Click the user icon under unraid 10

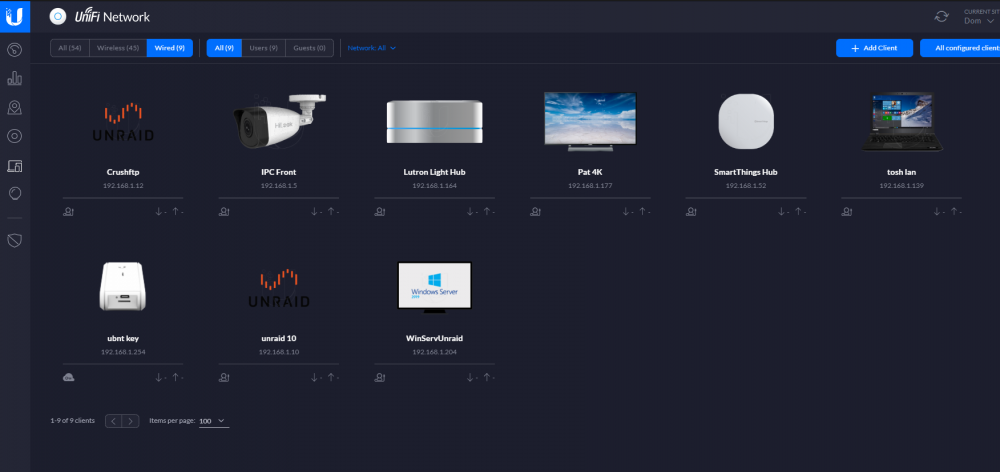(x=224, y=378)
